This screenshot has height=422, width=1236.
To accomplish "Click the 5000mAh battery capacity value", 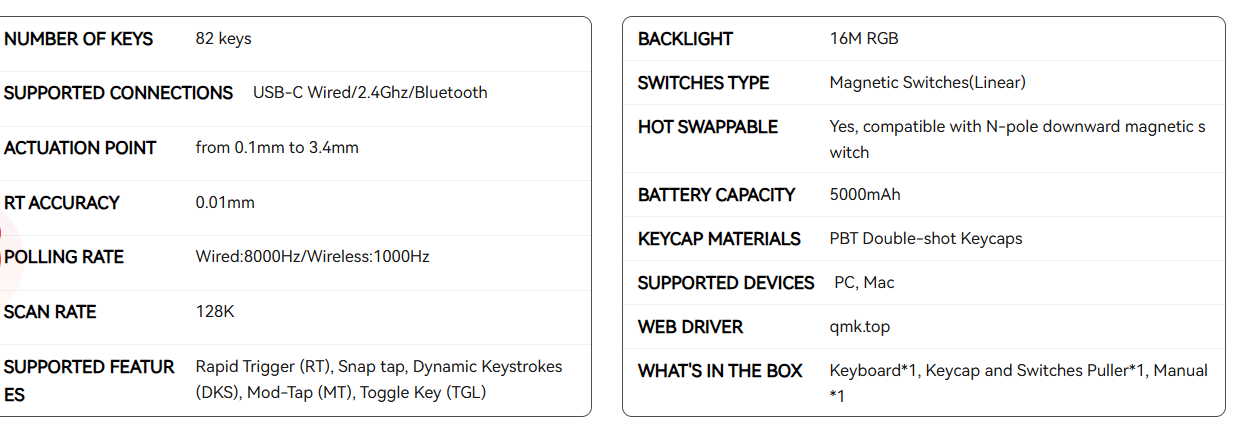I will [x=865, y=195].
